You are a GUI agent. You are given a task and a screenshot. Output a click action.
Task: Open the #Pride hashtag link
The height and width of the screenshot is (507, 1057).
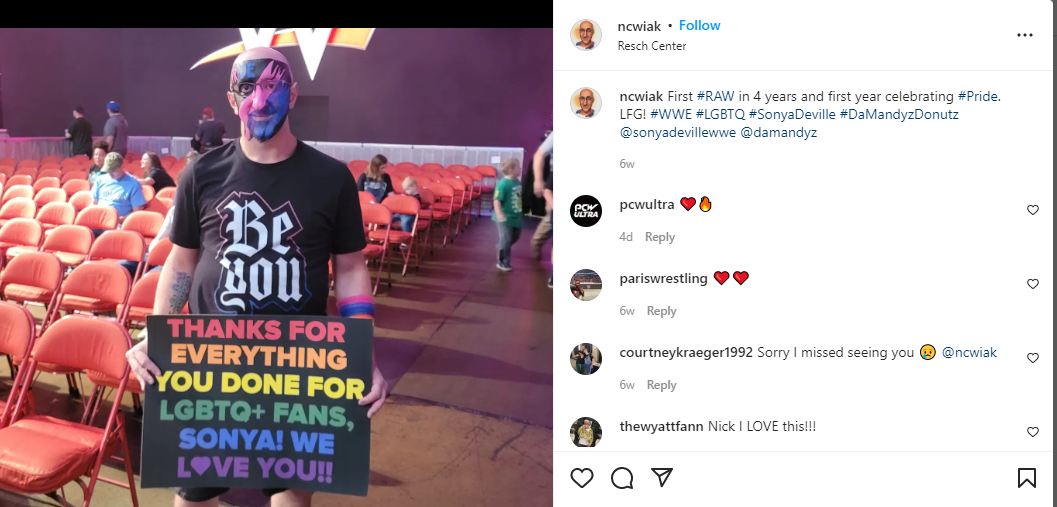977,96
